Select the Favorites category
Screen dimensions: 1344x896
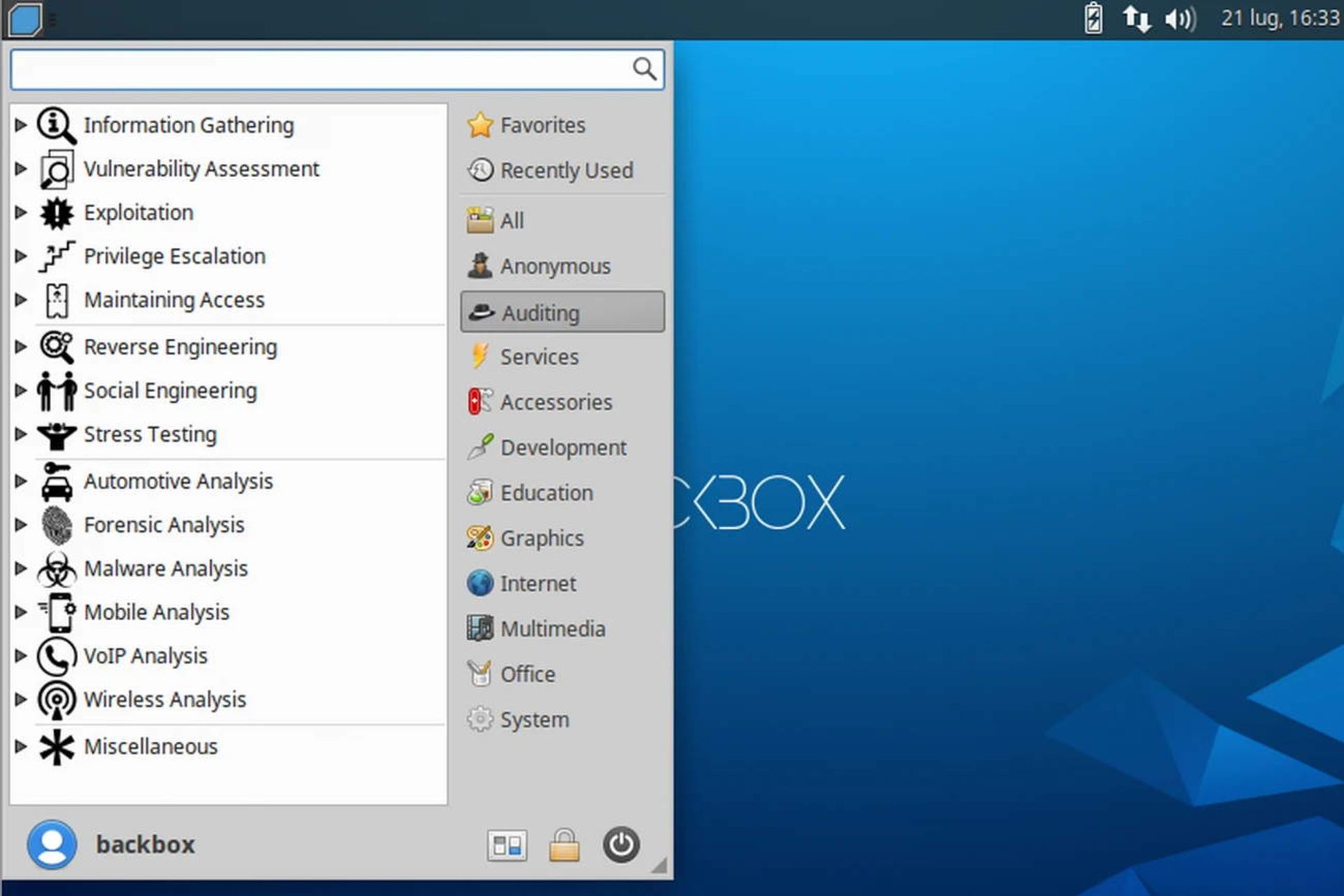click(563, 125)
